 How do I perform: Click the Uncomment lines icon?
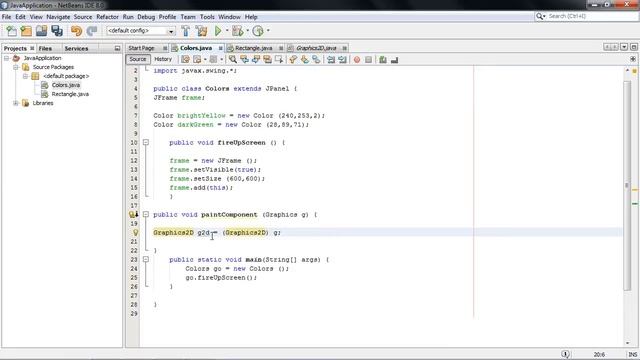click(394, 60)
